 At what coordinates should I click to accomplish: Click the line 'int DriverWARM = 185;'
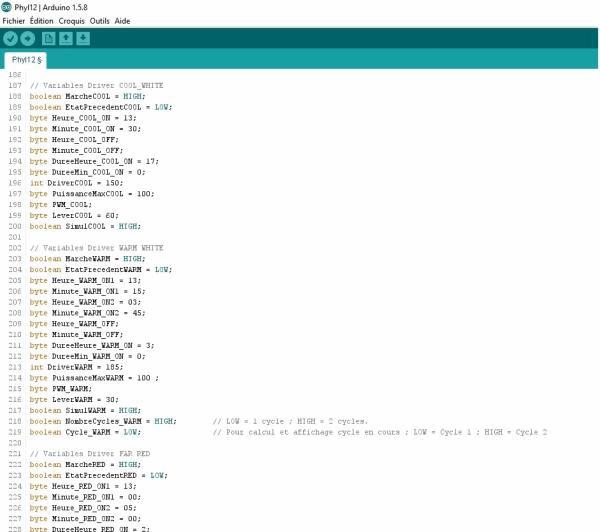click(x=77, y=367)
